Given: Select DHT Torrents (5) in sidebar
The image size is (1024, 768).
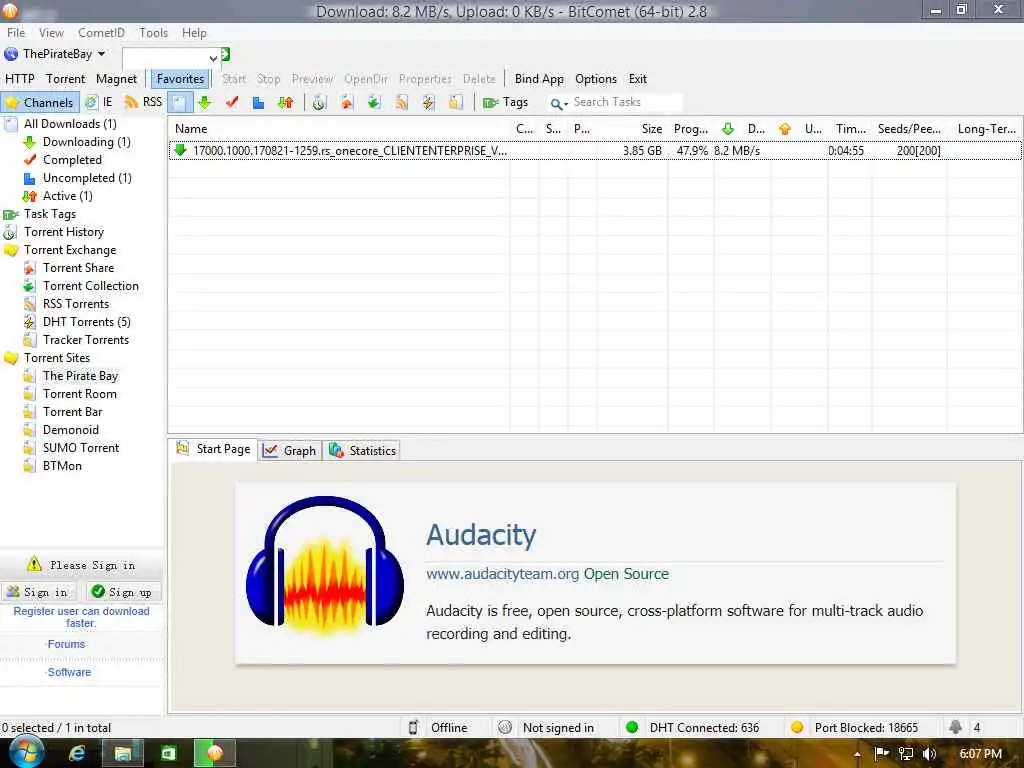Looking at the screenshot, I should 86,322.
